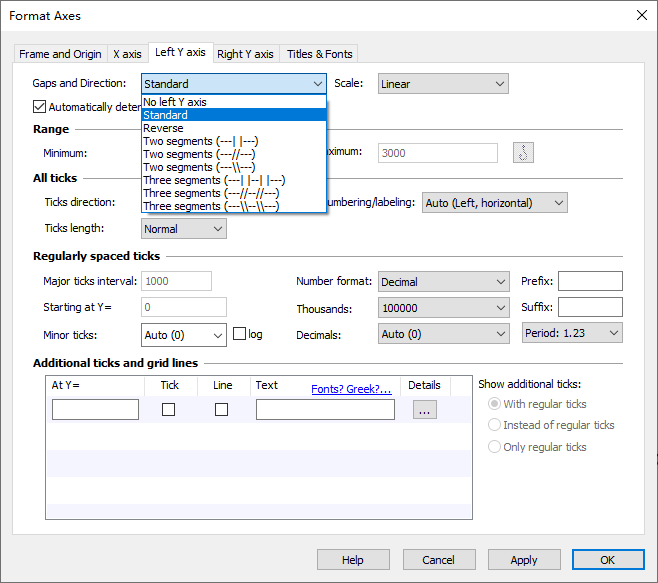Screen dimensions: 658x583
Task: Open the Numbering/labeling dropdown
Action: (495, 203)
